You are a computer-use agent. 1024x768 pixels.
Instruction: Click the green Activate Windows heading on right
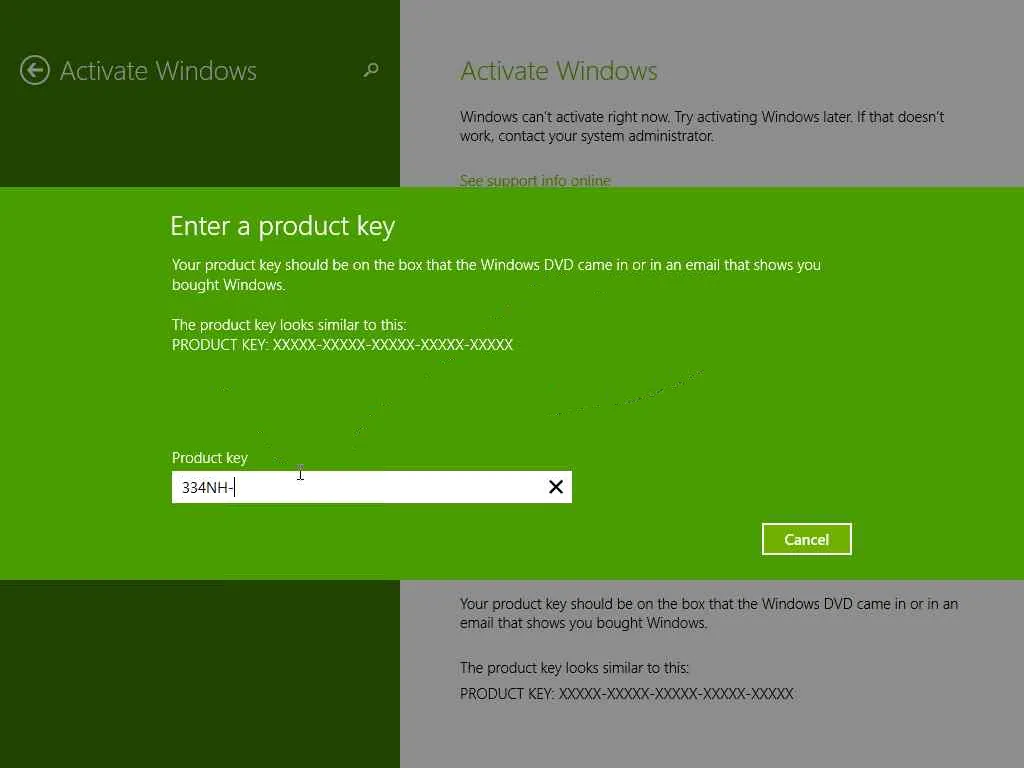558,71
